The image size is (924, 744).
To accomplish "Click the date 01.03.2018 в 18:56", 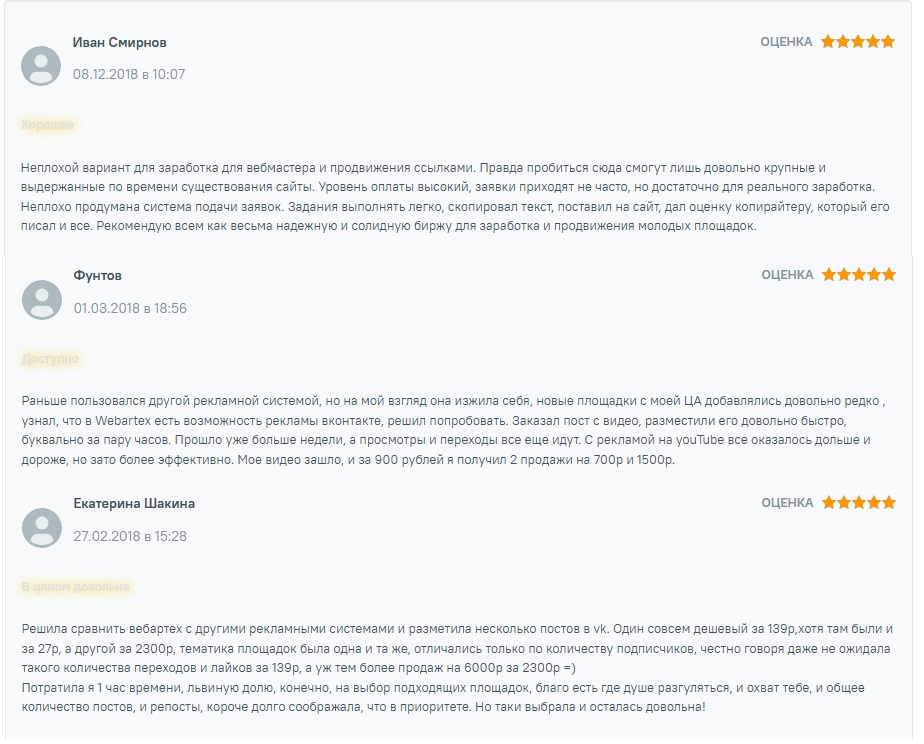I will [x=130, y=308].
